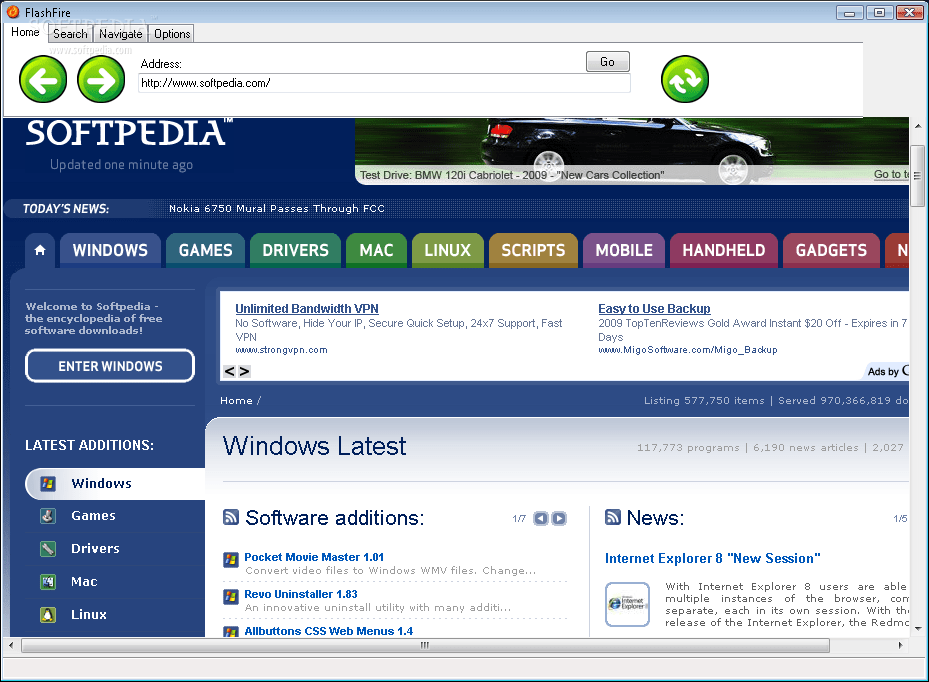Select the GAMES category tab
The height and width of the screenshot is (682, 929).
(206, 250)
